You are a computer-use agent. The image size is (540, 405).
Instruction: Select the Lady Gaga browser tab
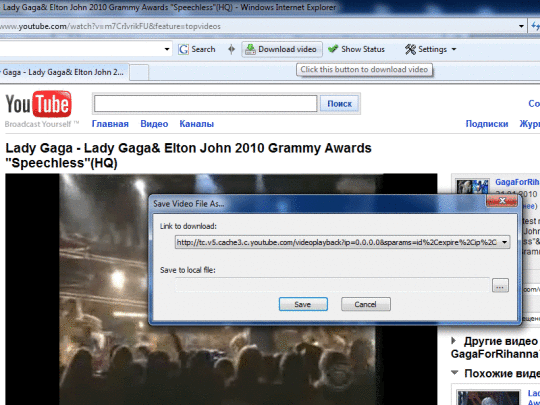point(64,72)
